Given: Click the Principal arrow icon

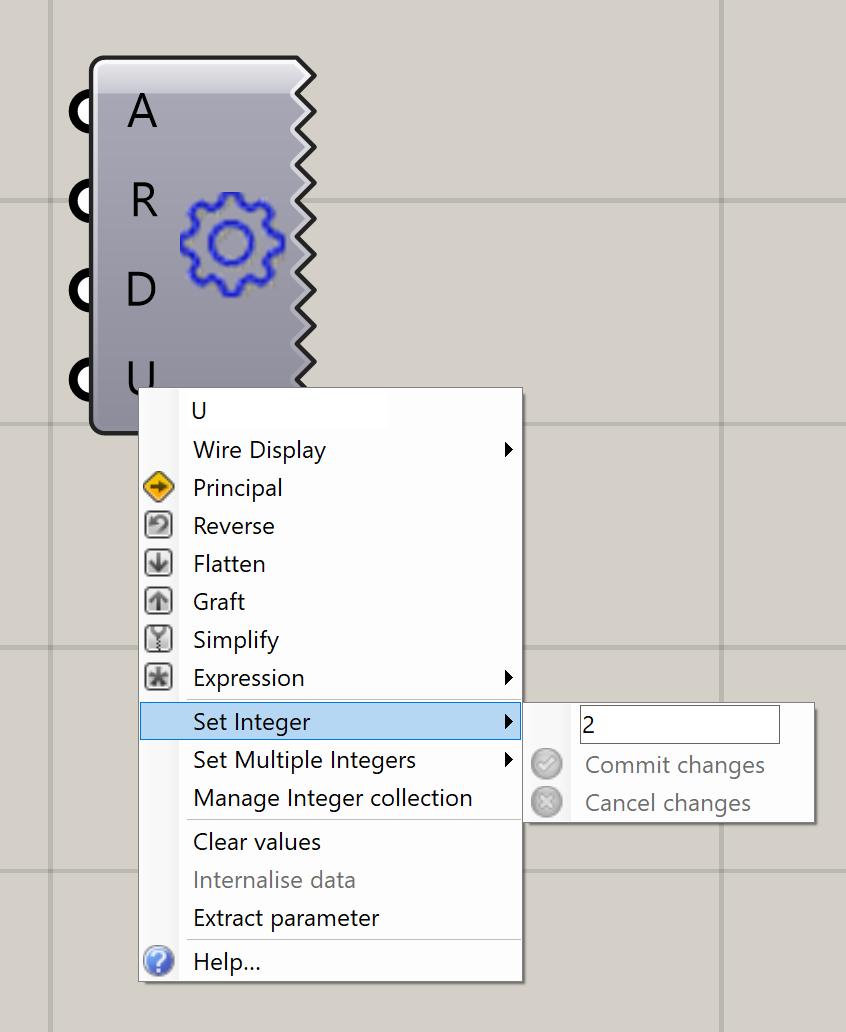Looking at the screenshot, I should tap(159, 488).
